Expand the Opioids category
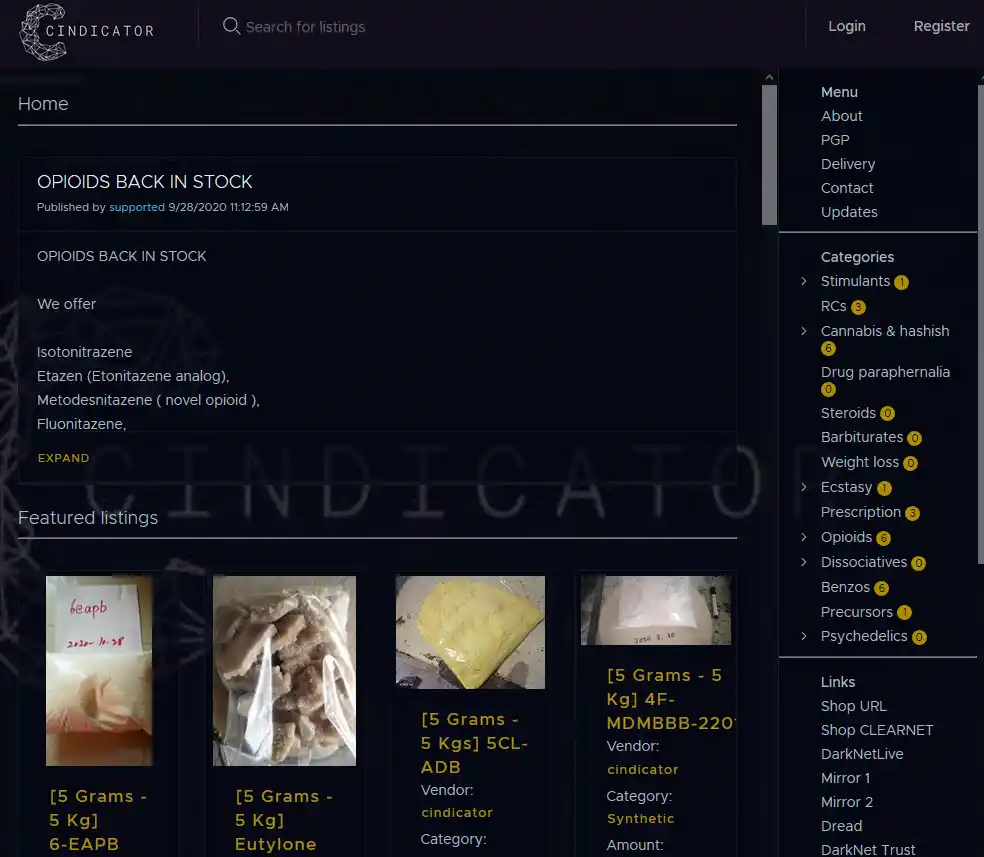This screenshot has height=857, width=984. pyautogui.click(x=804, y=537)
